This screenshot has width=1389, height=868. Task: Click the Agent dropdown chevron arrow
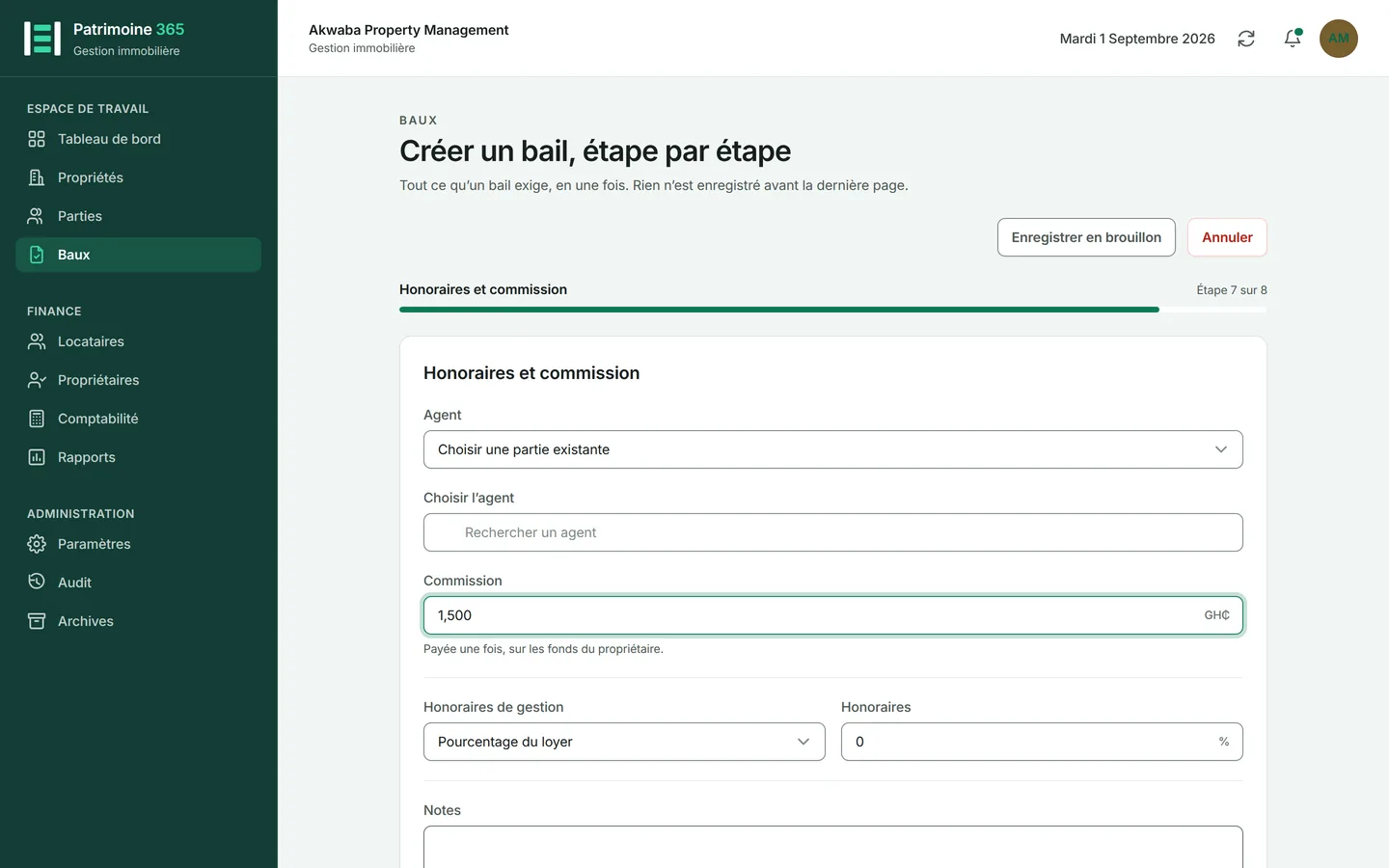(1221, 449)
